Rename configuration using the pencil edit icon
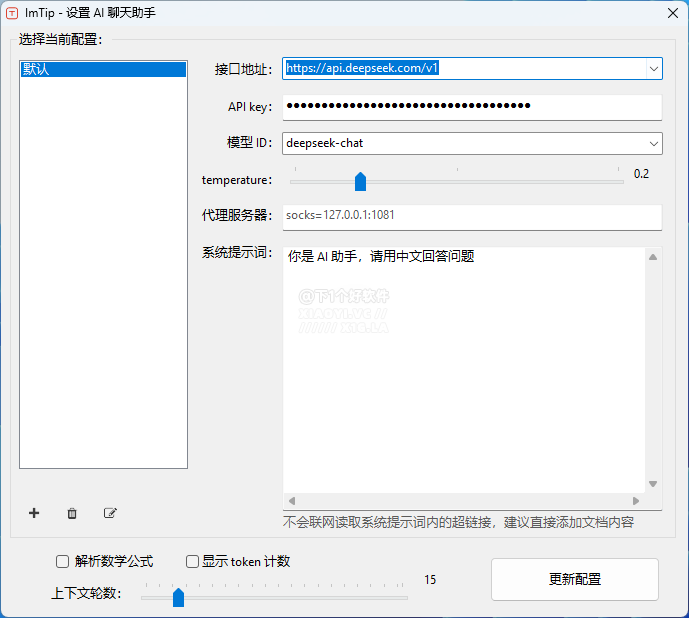 (x=110, y=513)
